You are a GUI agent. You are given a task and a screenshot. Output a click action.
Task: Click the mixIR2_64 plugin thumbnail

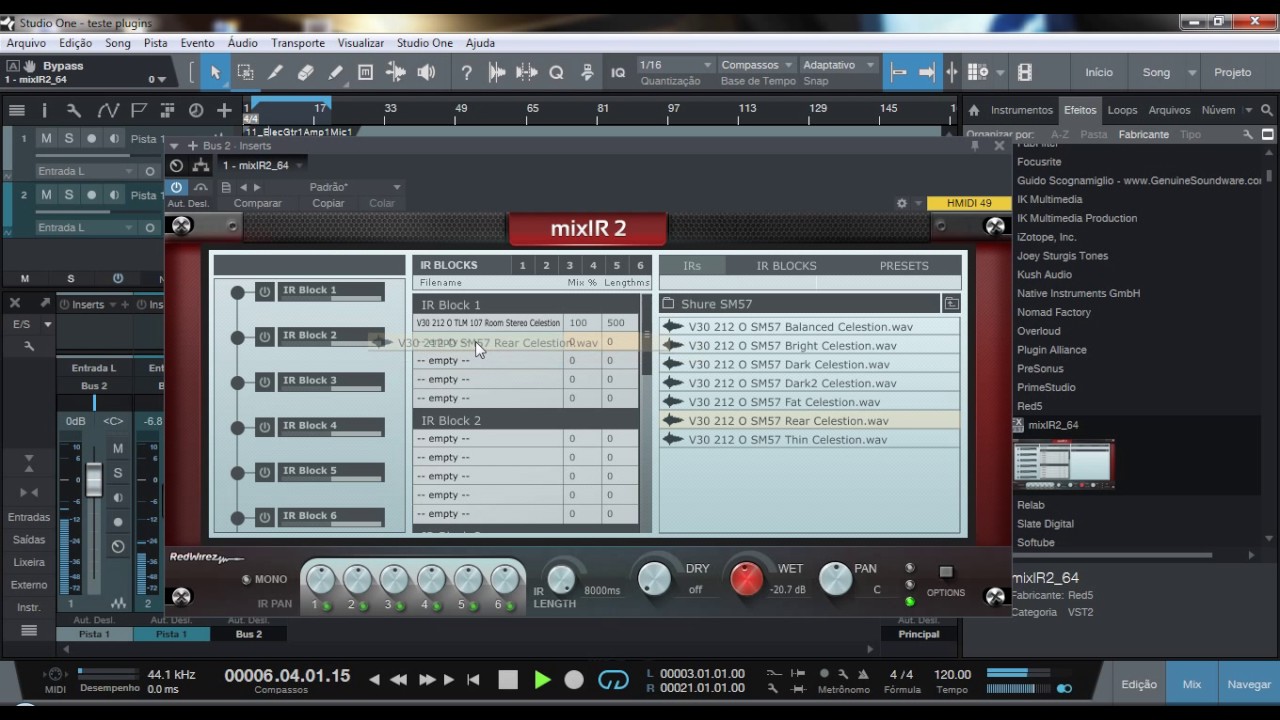(1062, 463)
